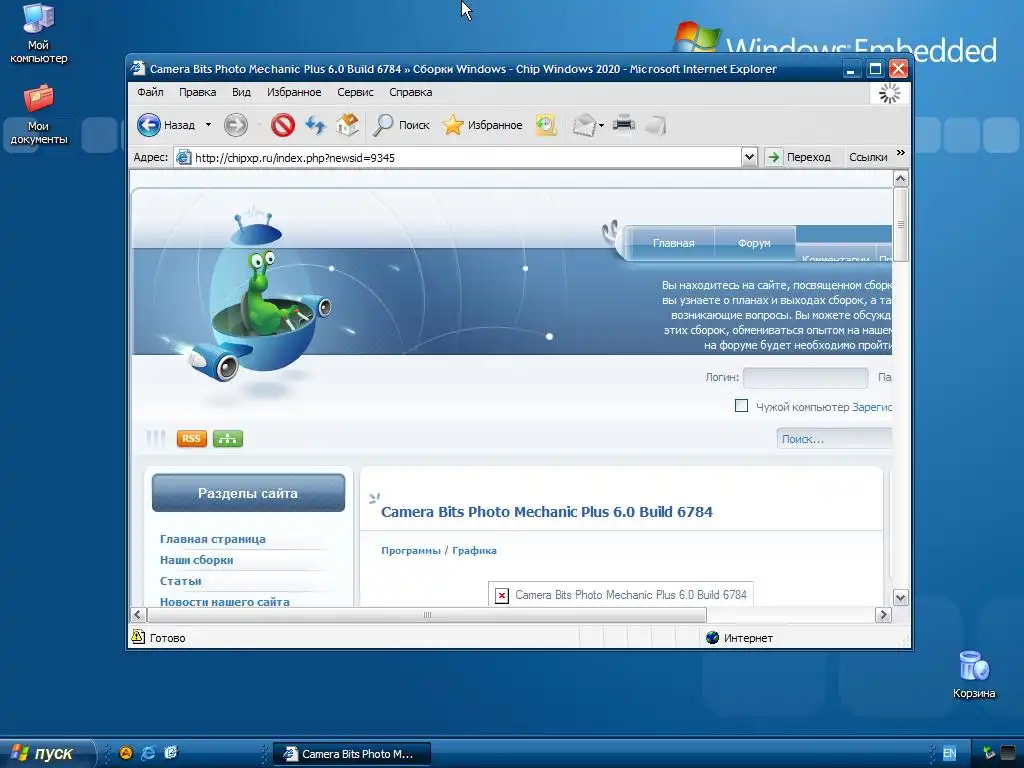Screen dimensions: 1024x768
Task: Click the orange quick launch icon
Action: point(126,753)
